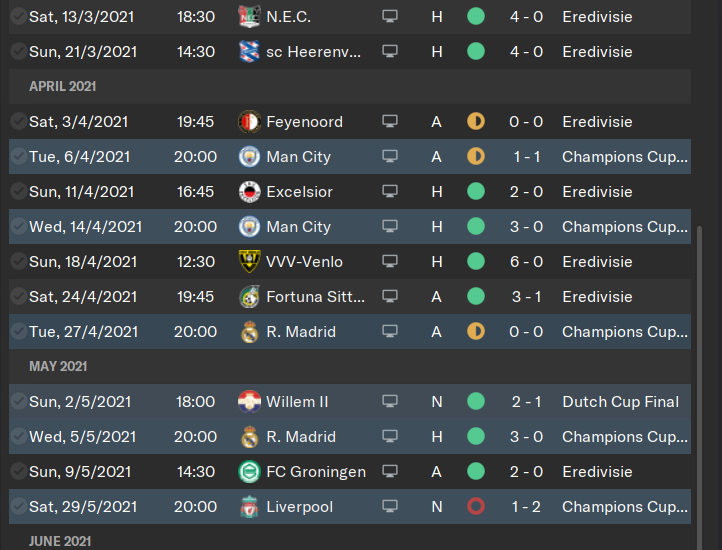Click the red loss indicator for Liverpool match
This screenshot has width=722, height=550.
(476, 507)
